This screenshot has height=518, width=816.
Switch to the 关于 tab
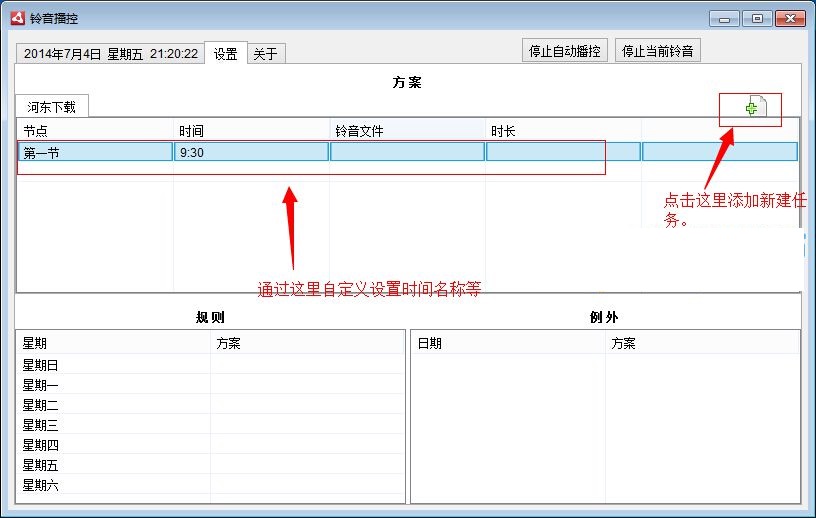click(x=265, y=54)
